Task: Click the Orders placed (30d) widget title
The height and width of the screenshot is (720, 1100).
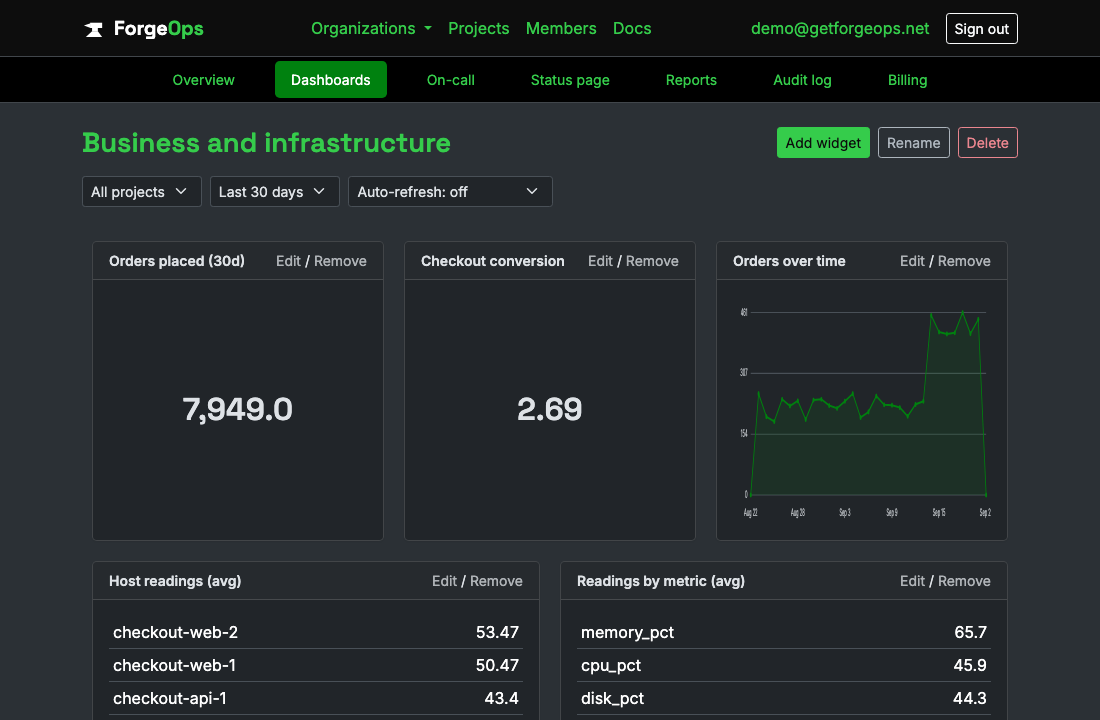Action: point(177,261)
